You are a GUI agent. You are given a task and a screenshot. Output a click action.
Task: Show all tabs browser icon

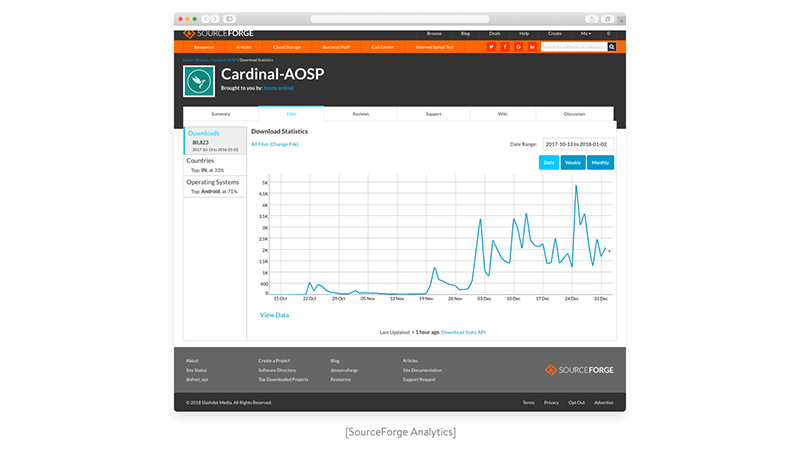pyautogui.click(x=608, y=19)
